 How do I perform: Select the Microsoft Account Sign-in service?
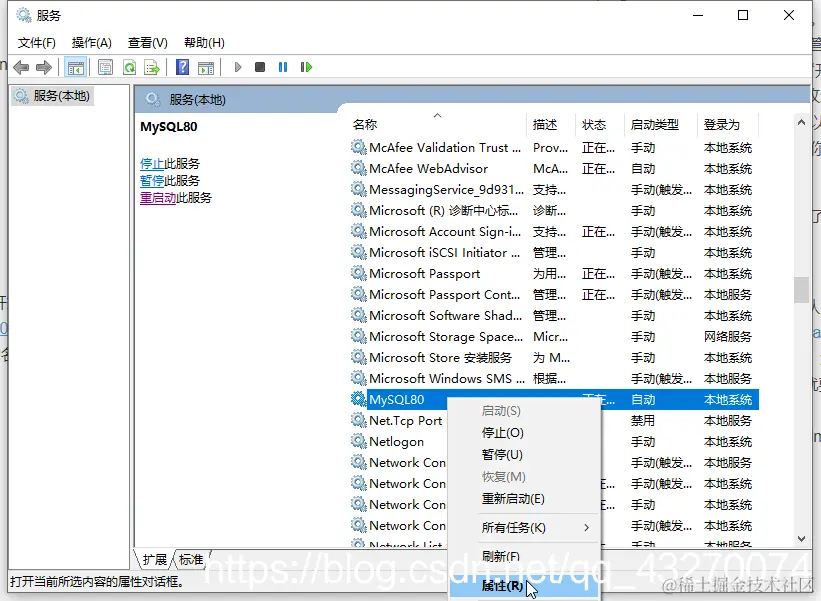click(554, 231)
